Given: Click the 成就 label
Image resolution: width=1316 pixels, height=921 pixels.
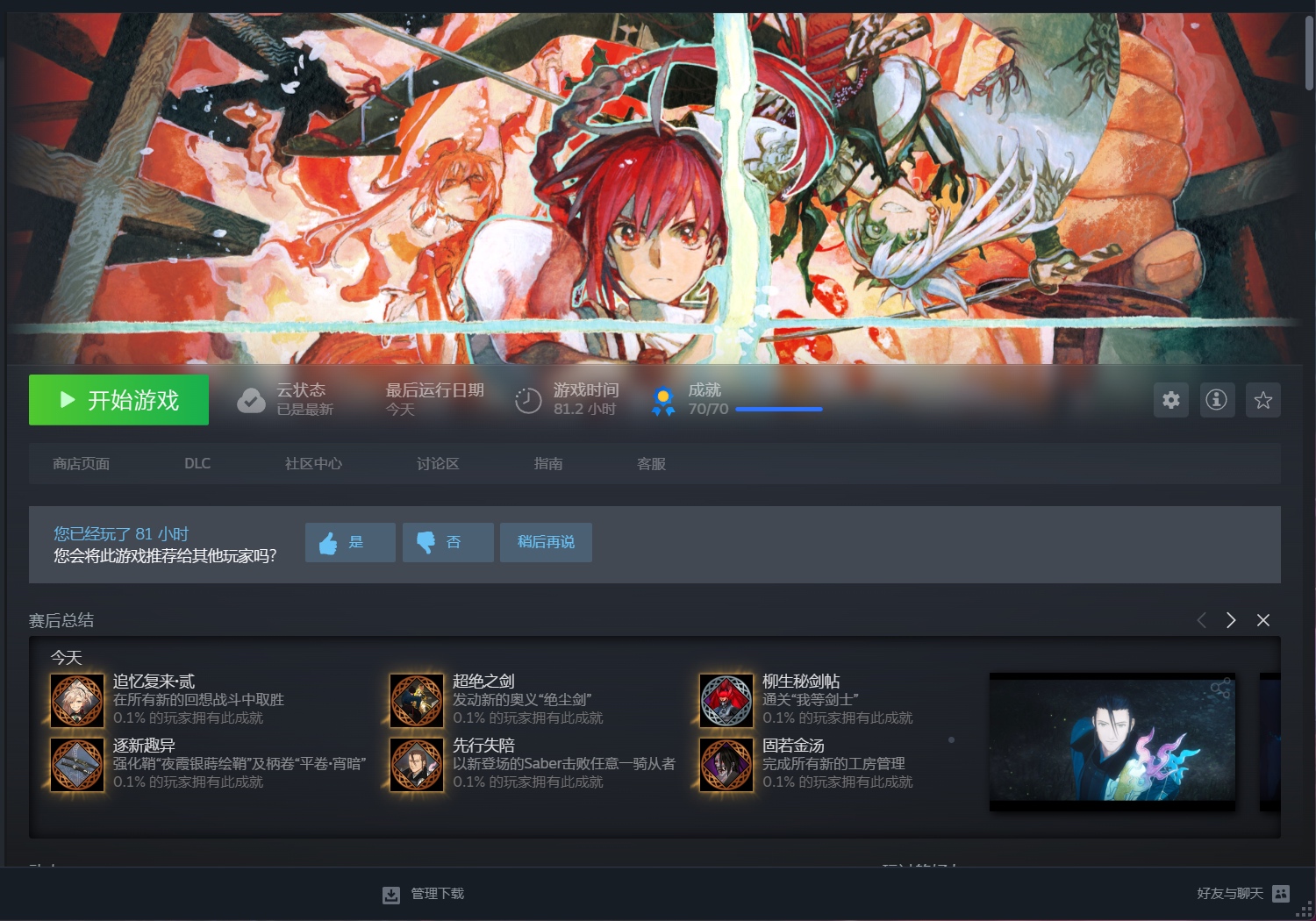Looking at the screenshot, I should [704, 389].
